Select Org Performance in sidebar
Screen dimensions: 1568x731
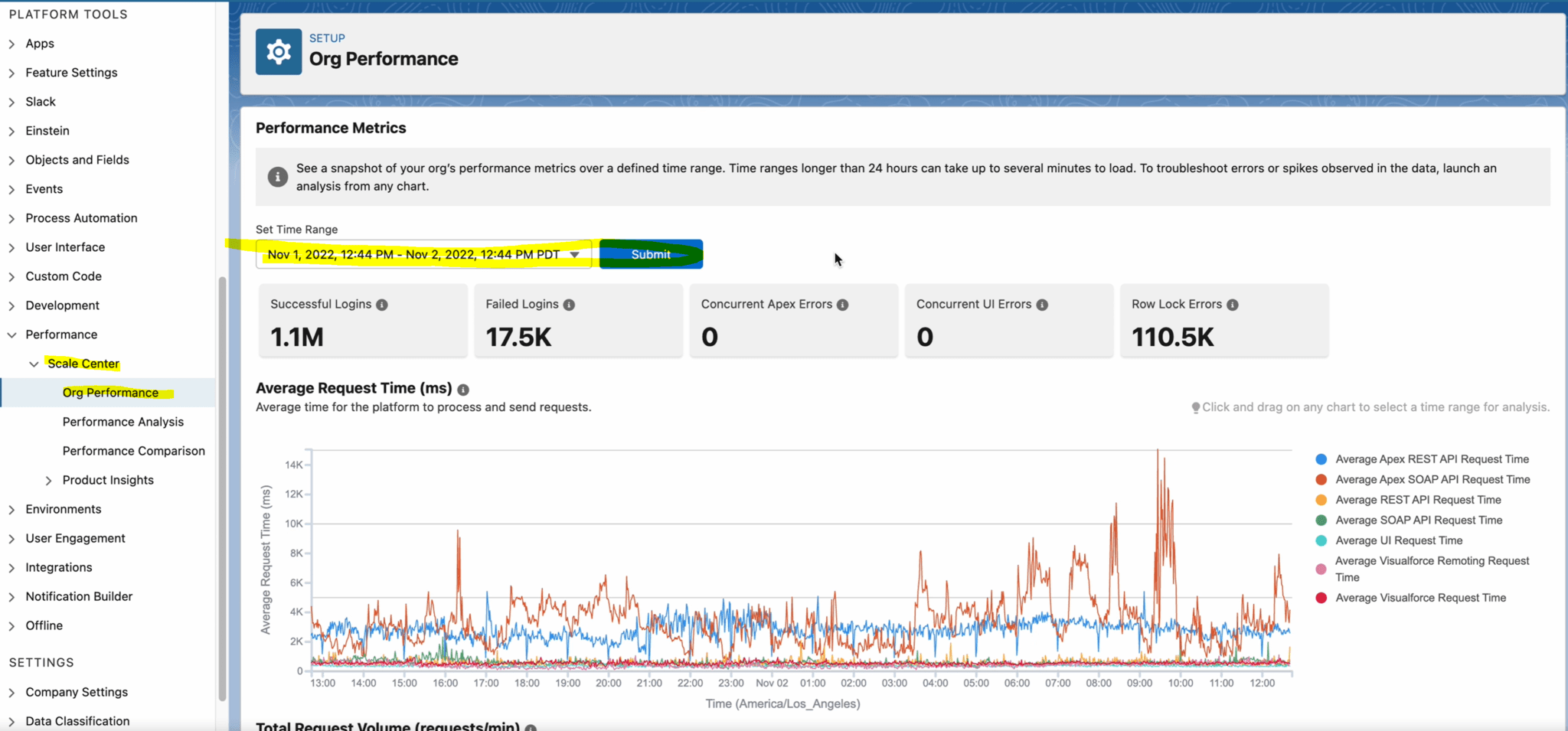[x=110, y=393]
